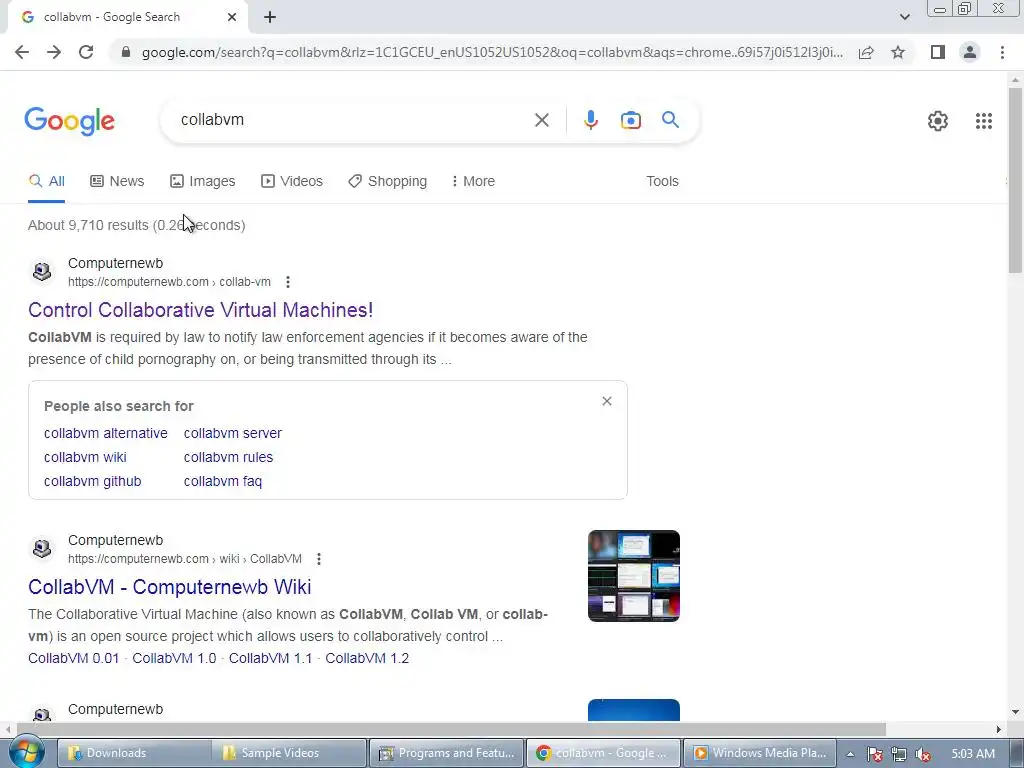
Task: Start a voice search with the microphone
Action: pos(590,120)
